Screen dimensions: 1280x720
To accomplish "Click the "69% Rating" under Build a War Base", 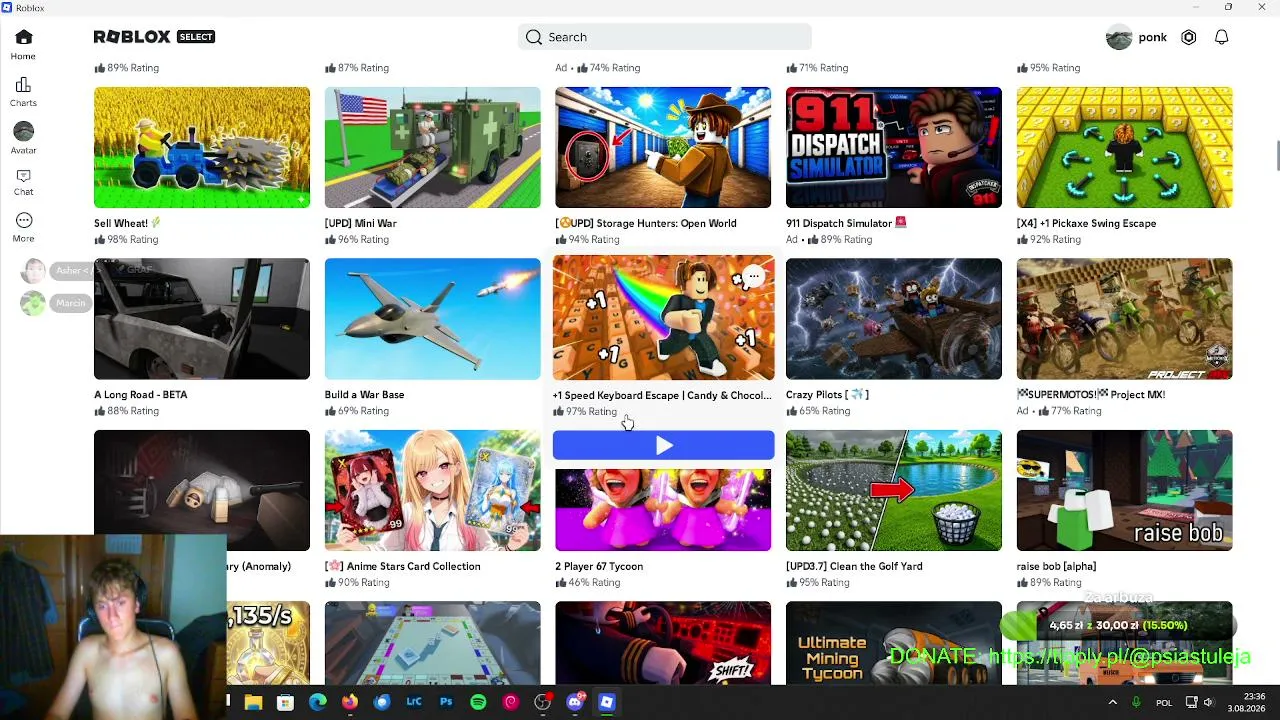I will (363, 411).
